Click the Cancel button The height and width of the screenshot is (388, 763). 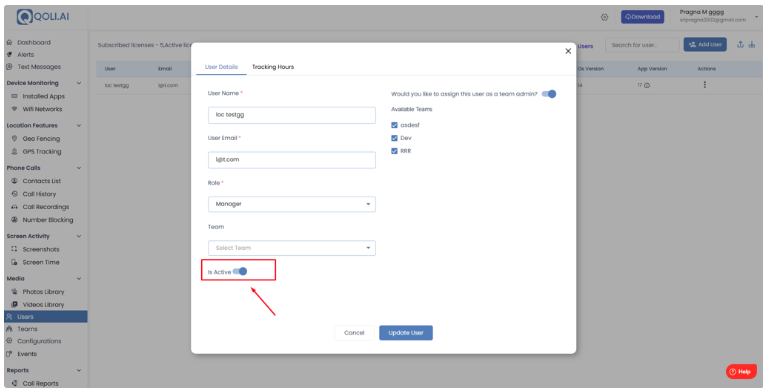[x=354, y=333]
